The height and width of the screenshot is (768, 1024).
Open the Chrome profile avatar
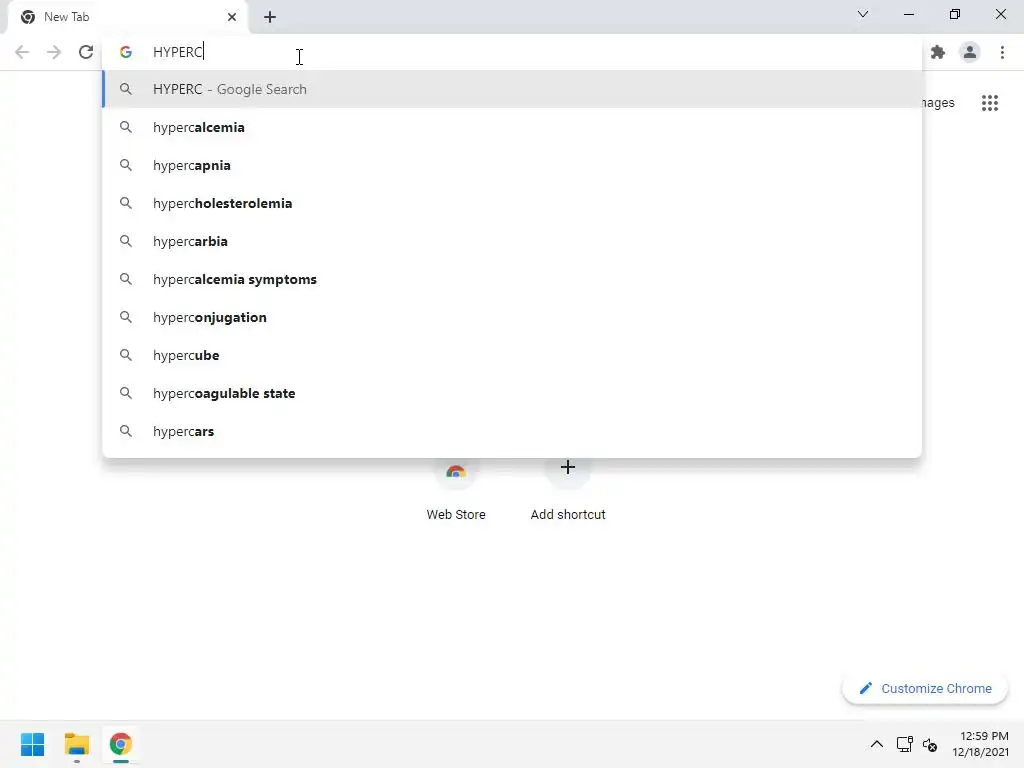[970, 52]
